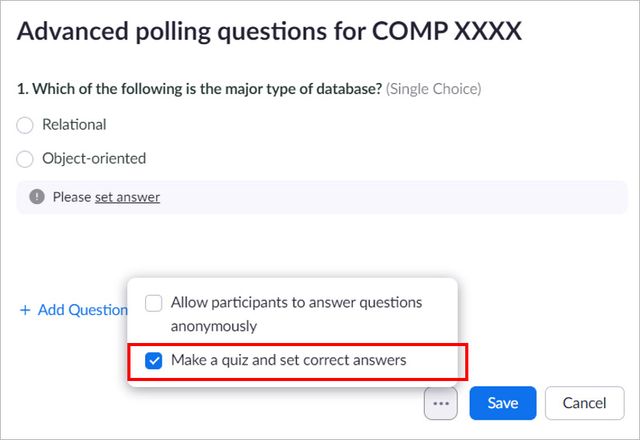
Task: Select the question text about major database type
Action: (x=200, y=89)
